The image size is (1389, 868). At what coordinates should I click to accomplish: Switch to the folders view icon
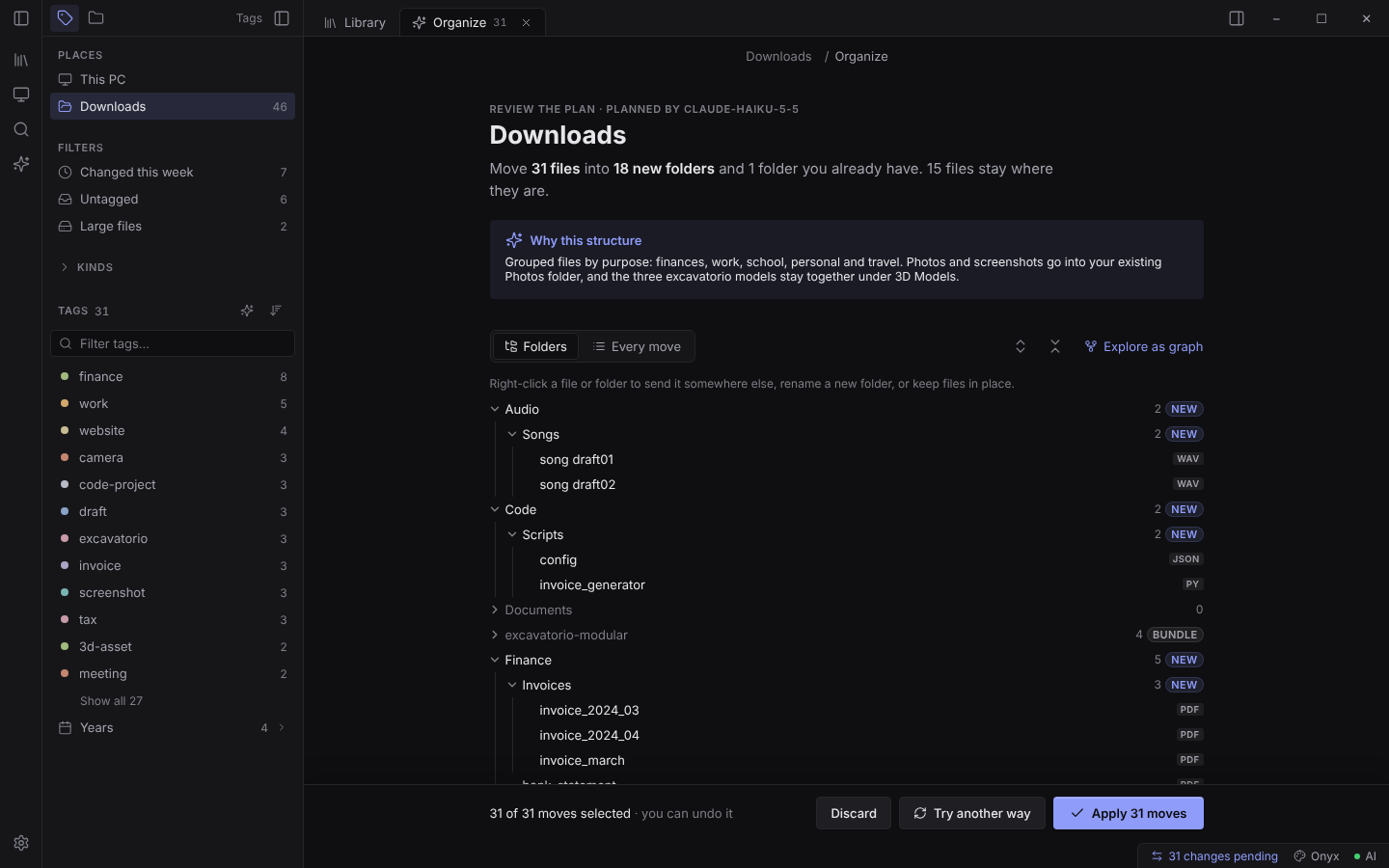(x=95, y=18)
